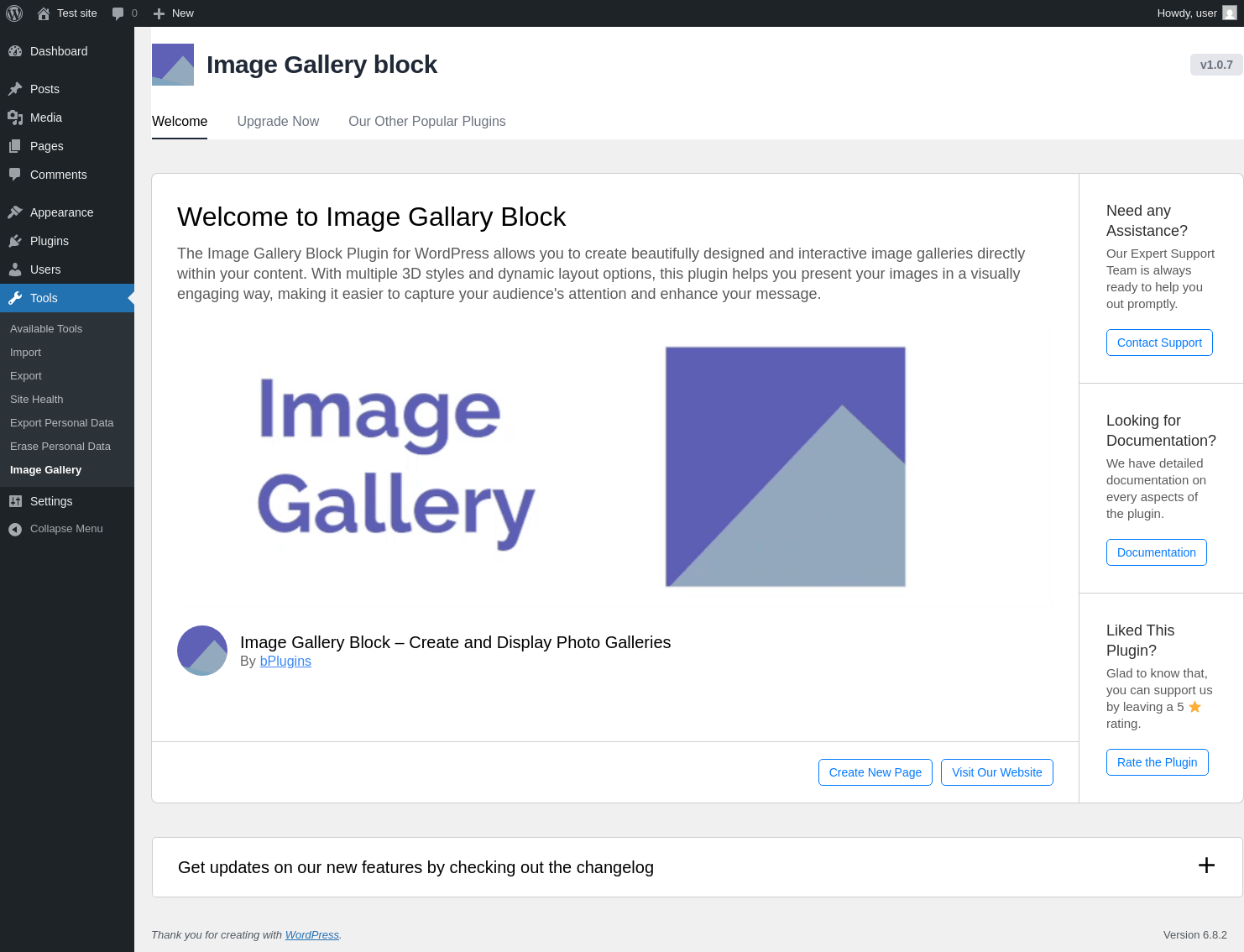Click the Documentation button

click(x=1157, y=552)
